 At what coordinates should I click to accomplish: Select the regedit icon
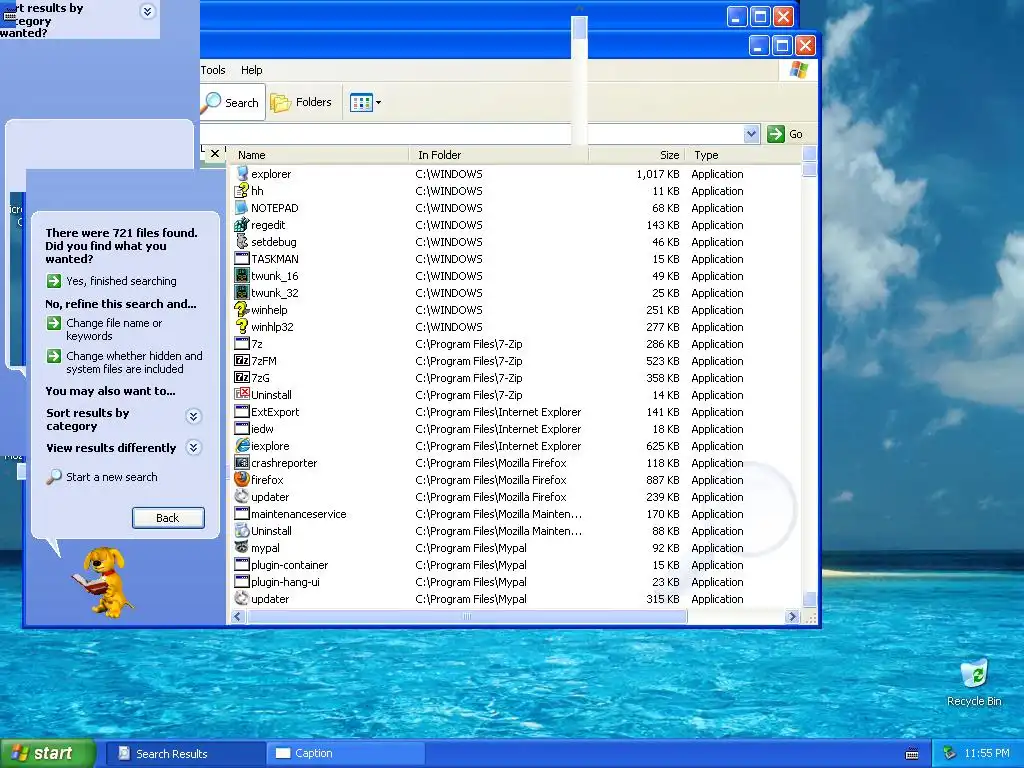click(x=242, y=225)
